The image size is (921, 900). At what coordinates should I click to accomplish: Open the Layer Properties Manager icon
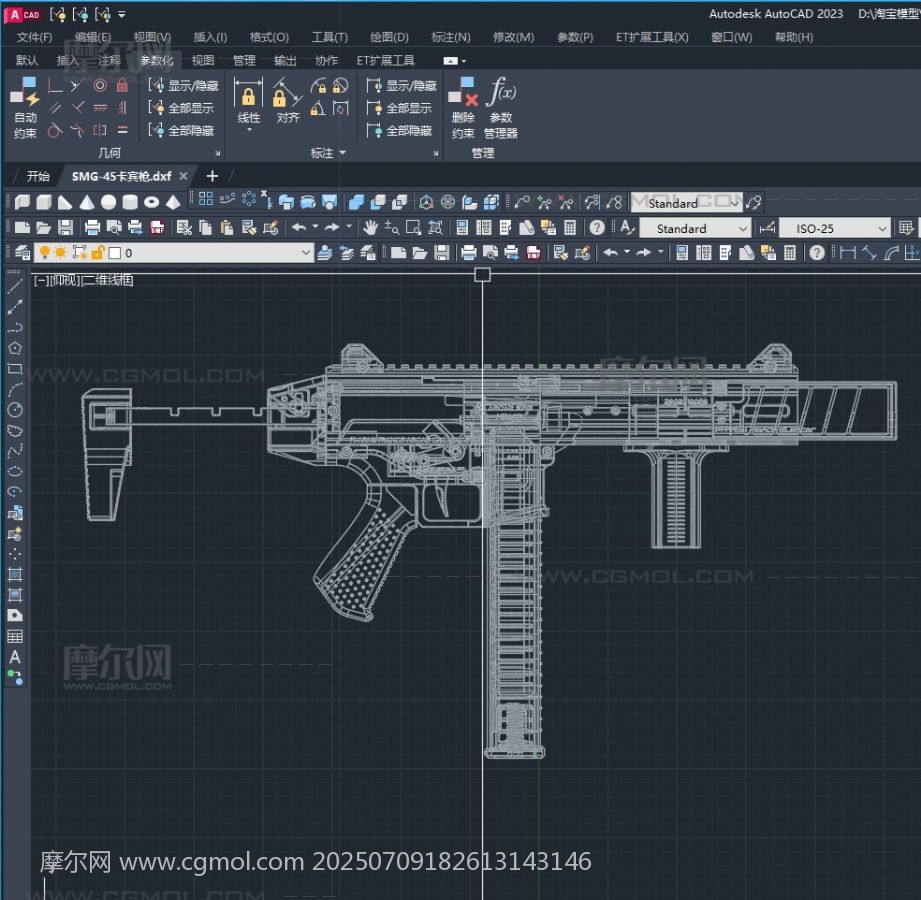tap(22, 253)
